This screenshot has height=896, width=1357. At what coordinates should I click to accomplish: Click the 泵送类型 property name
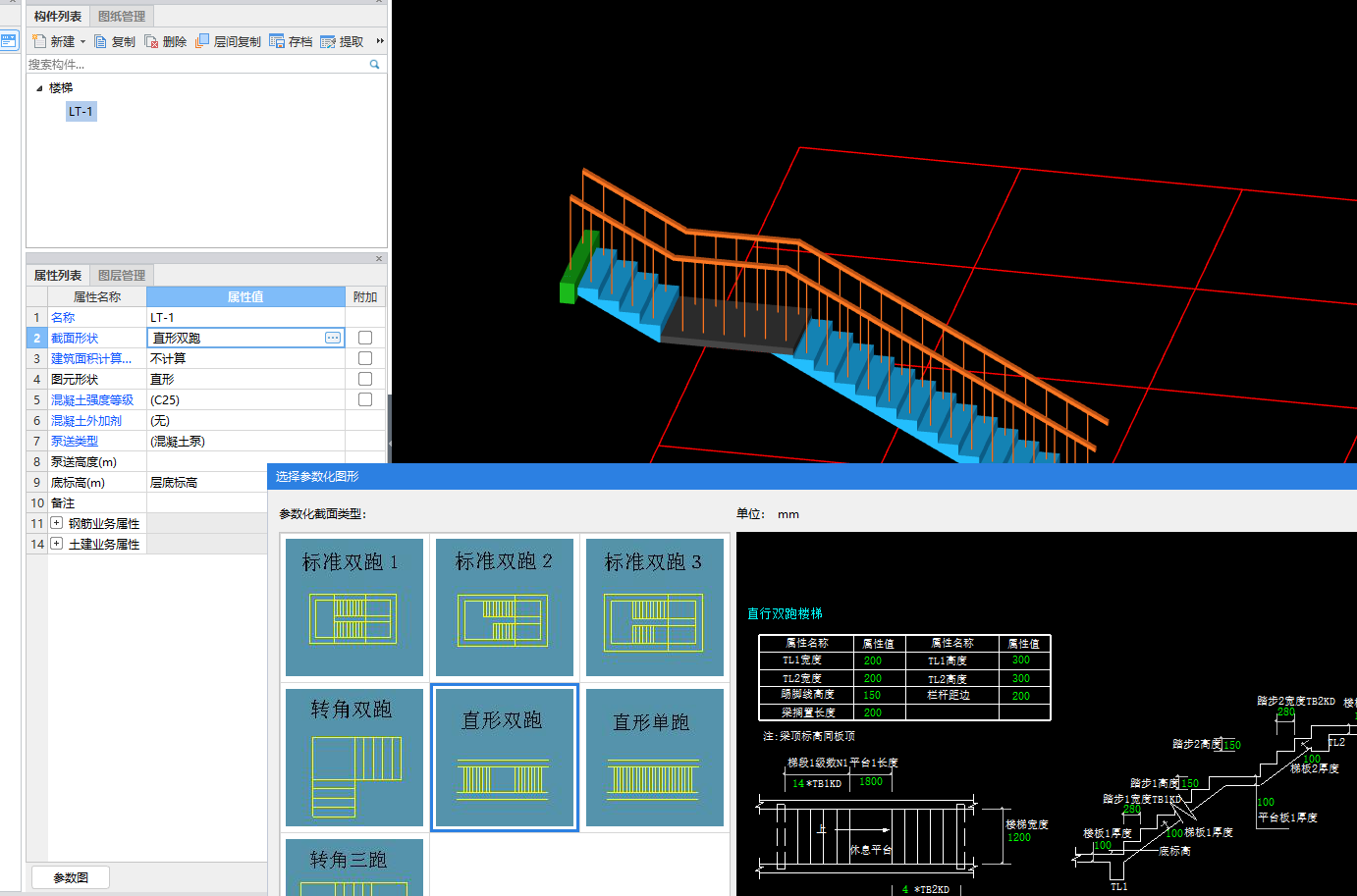click(x=75, y=441)
